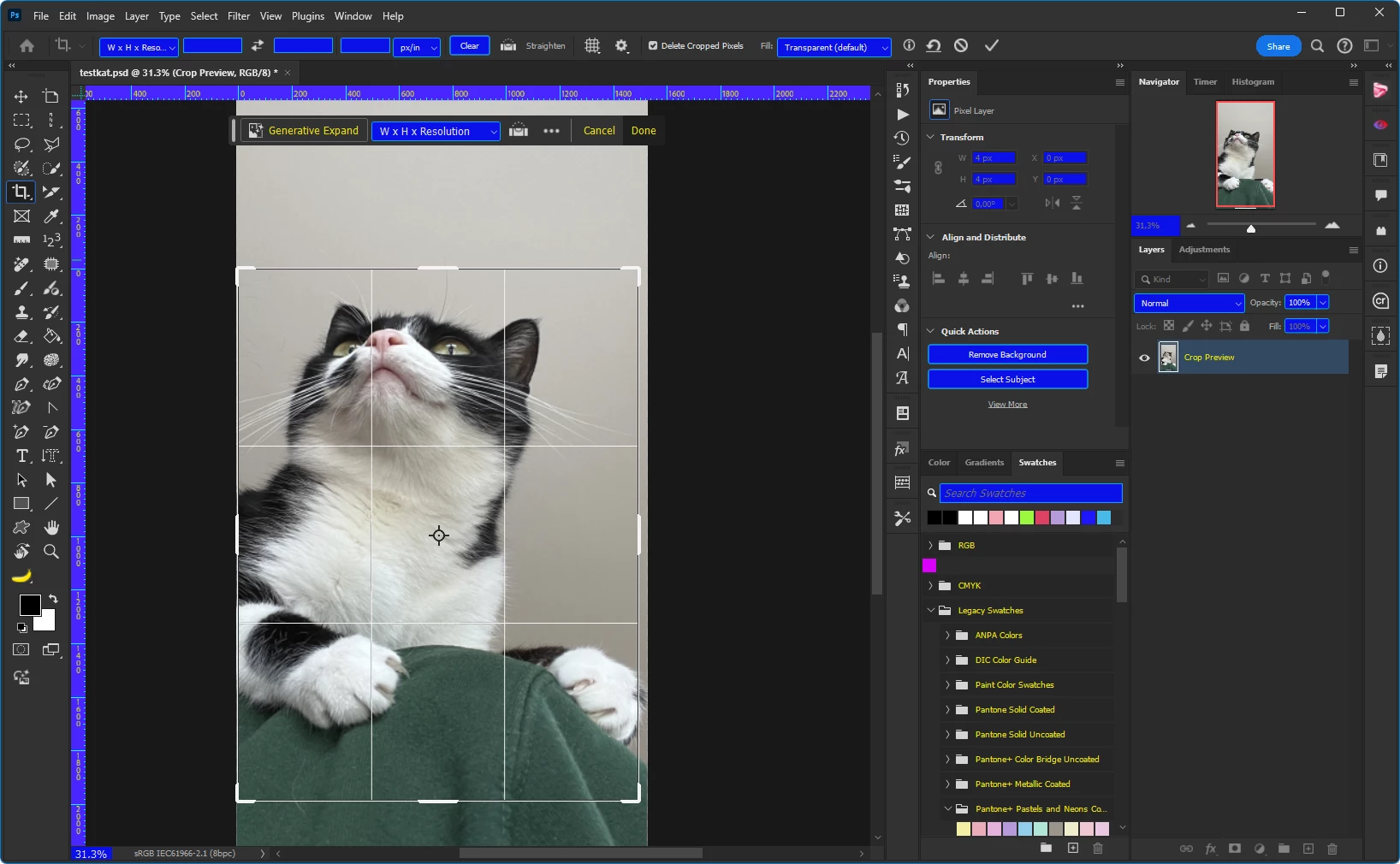Select the Frame tool
The height and width of the screenshot is (864, 1400).
point(21,216)
